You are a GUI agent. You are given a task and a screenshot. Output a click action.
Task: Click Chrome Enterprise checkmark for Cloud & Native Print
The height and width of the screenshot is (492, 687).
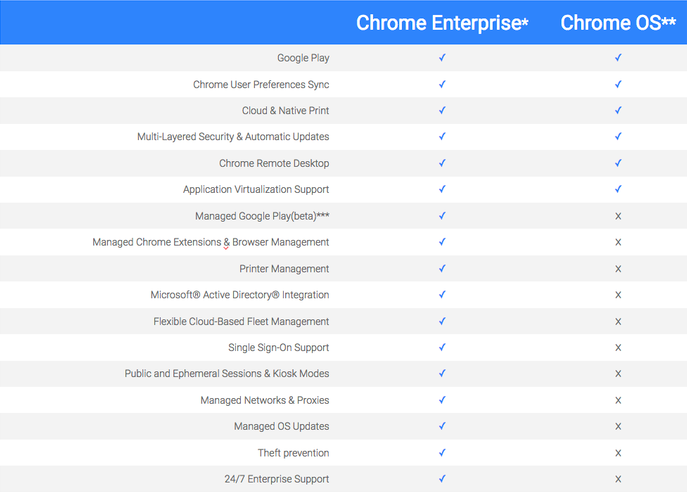pyautogui.click(x=442, y=111)
